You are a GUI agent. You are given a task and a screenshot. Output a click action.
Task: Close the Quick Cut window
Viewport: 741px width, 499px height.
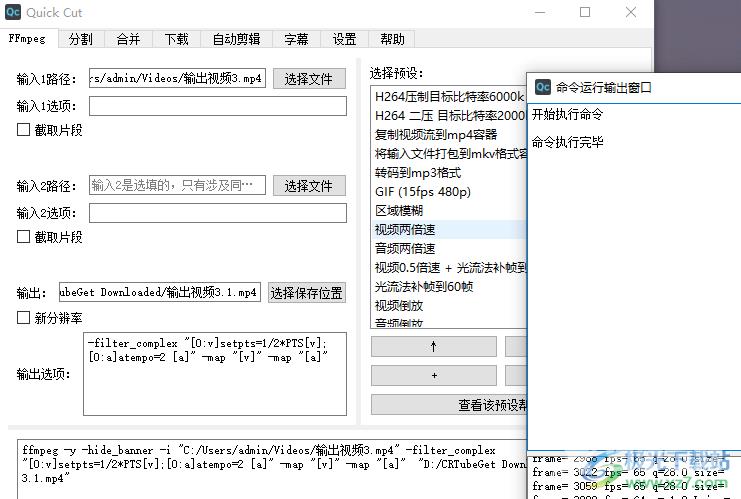pyautogui.click(x=630, y=12)
